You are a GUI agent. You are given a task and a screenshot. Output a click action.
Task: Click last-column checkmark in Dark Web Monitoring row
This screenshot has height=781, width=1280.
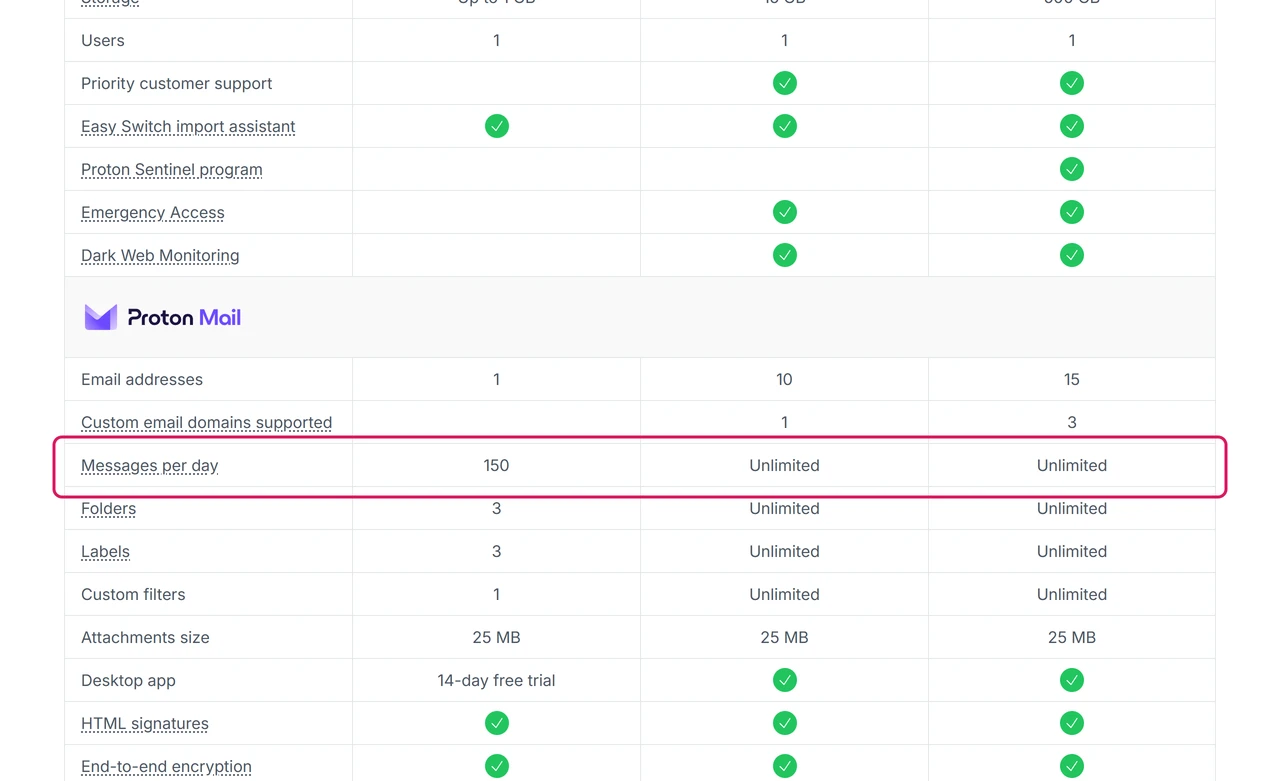coord(1072,255)
